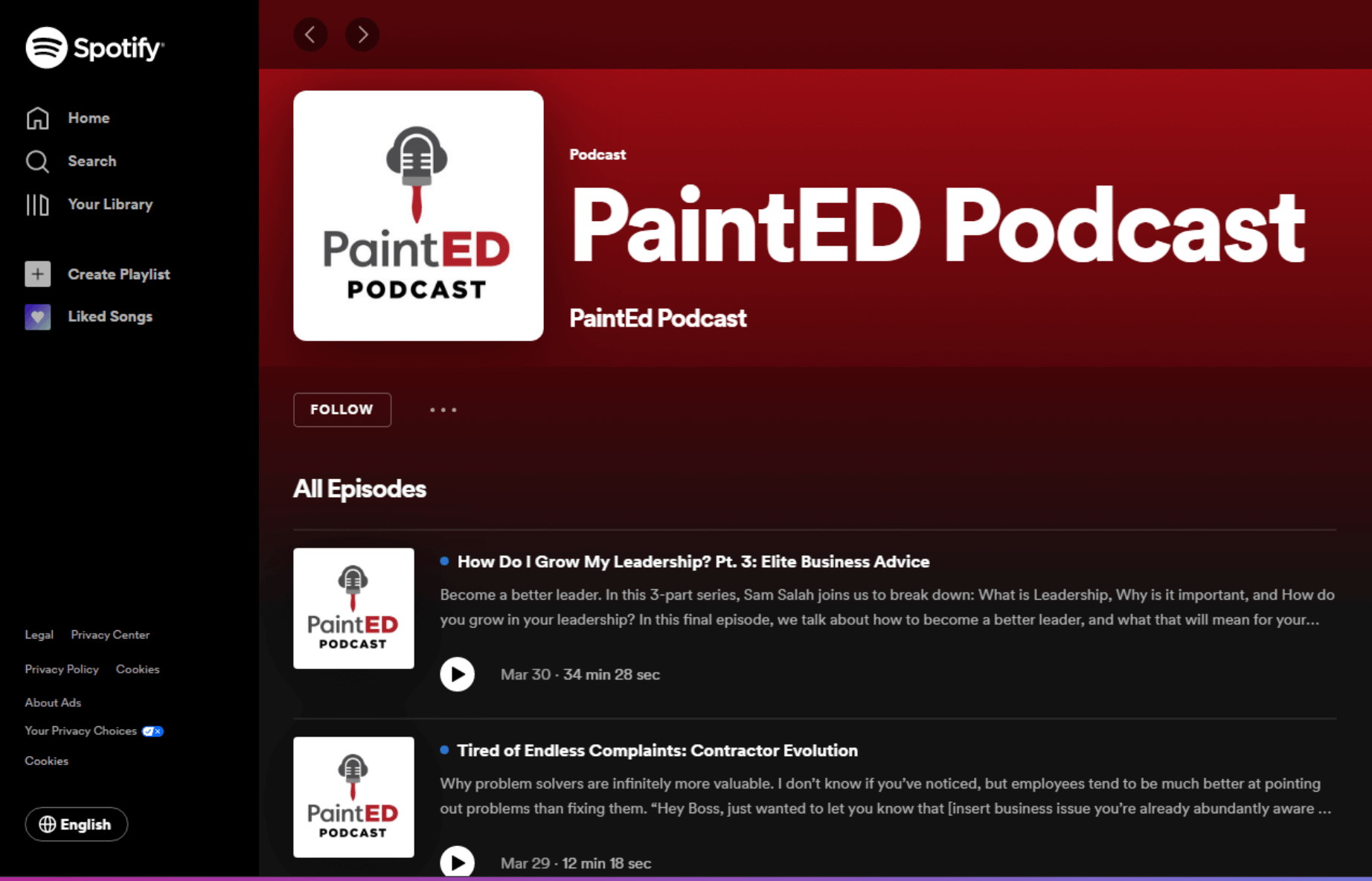Click the PaintEd Podcast publisher name

pyautogui.click(x=658, y=318)
